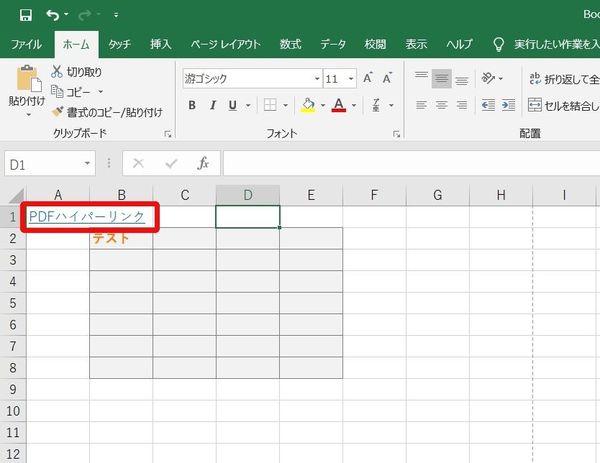
Task: Select column D header
Action: pos(248,195)
